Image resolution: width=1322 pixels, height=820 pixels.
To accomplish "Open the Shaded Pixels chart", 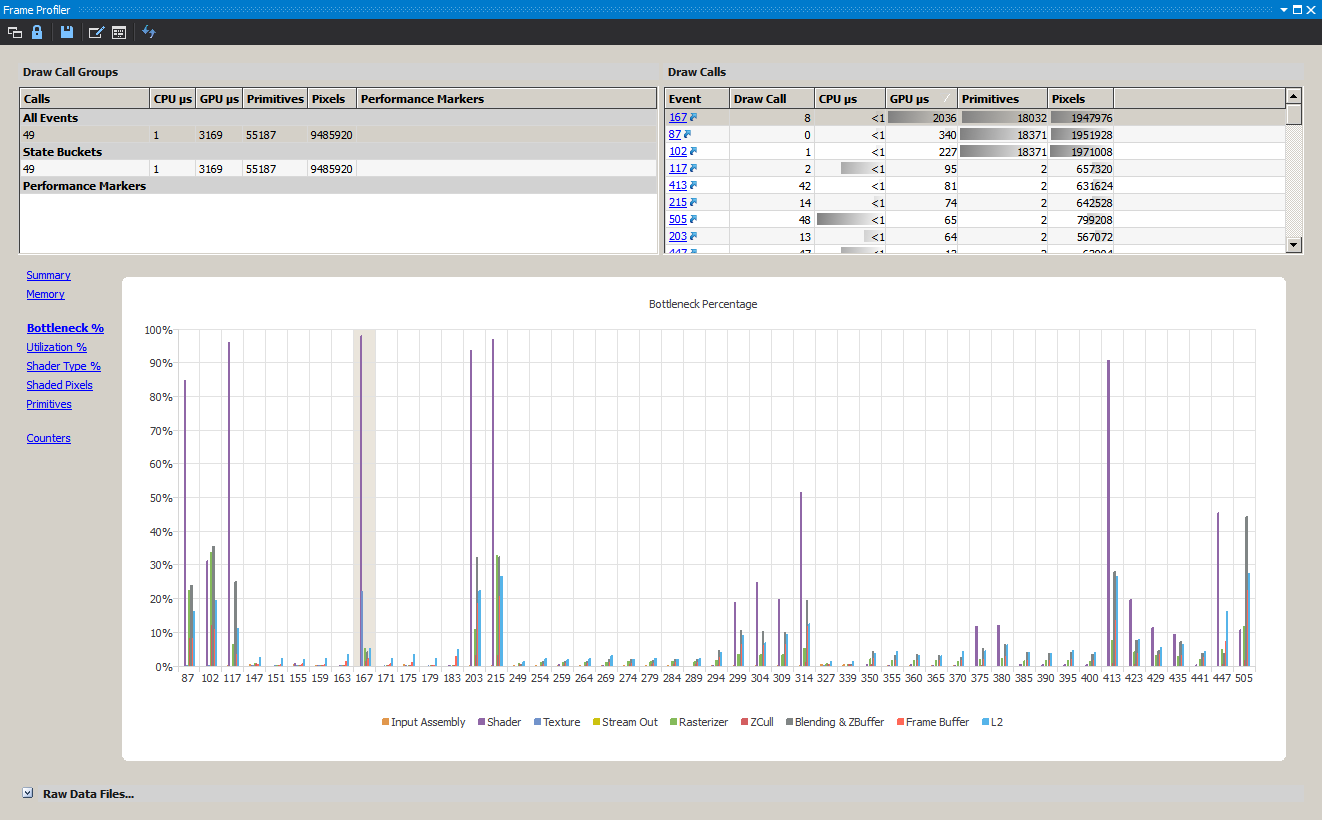I will 59,385.
